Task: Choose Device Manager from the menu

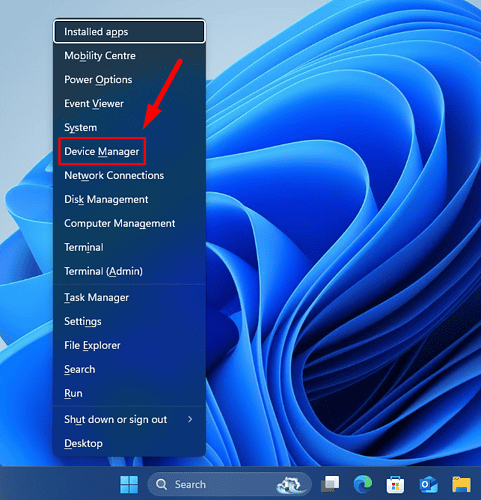Action: 129,152
